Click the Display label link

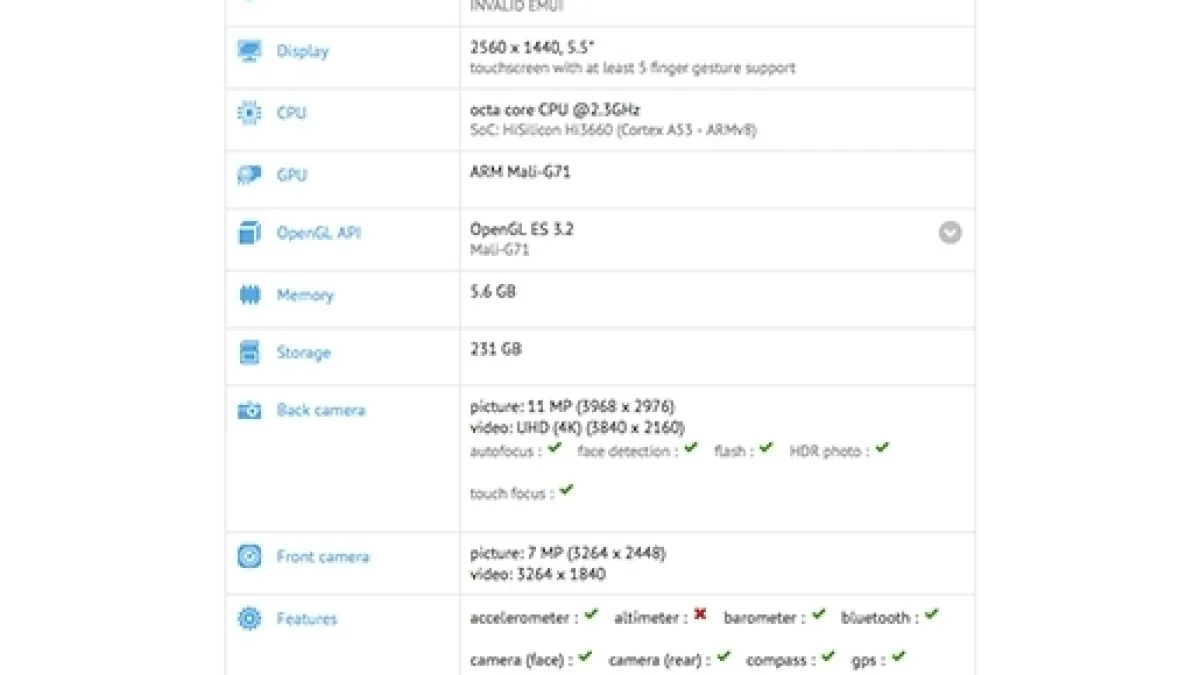[302, 51]
